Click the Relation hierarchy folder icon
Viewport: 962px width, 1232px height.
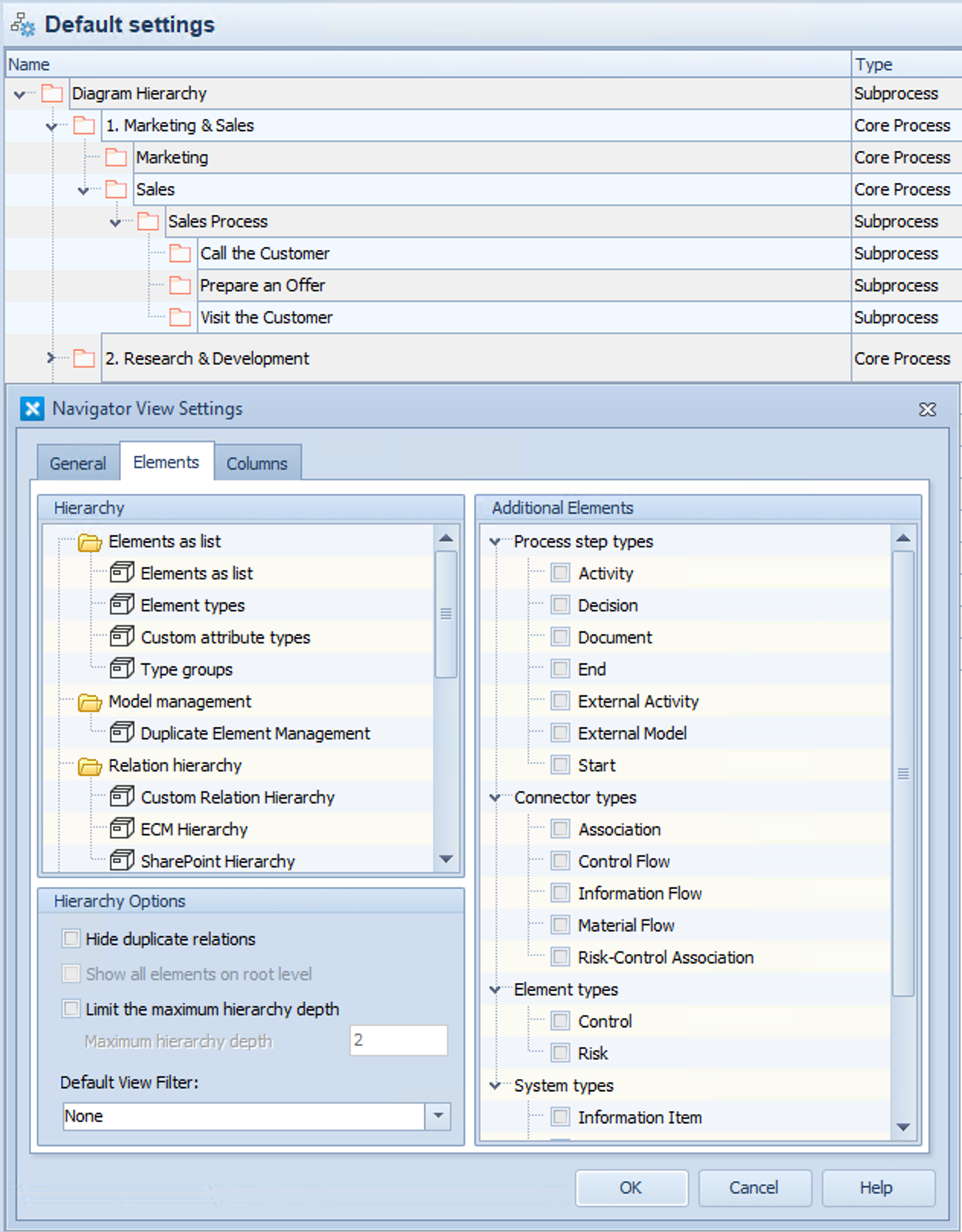tap(90, 765)
